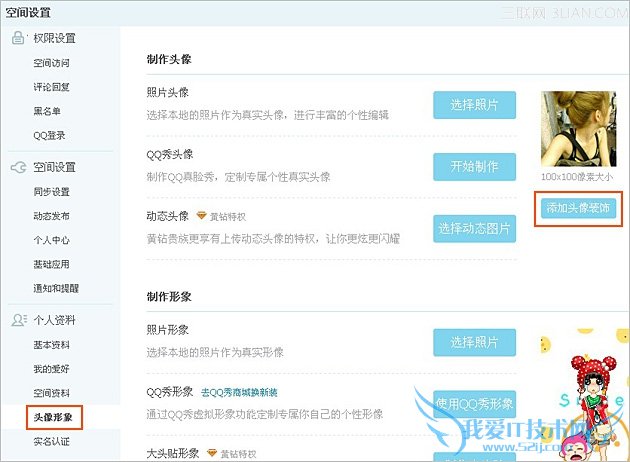Open 空间访问 in the sidebar
The image size is (630, 462).
click(x=51, y=63)
